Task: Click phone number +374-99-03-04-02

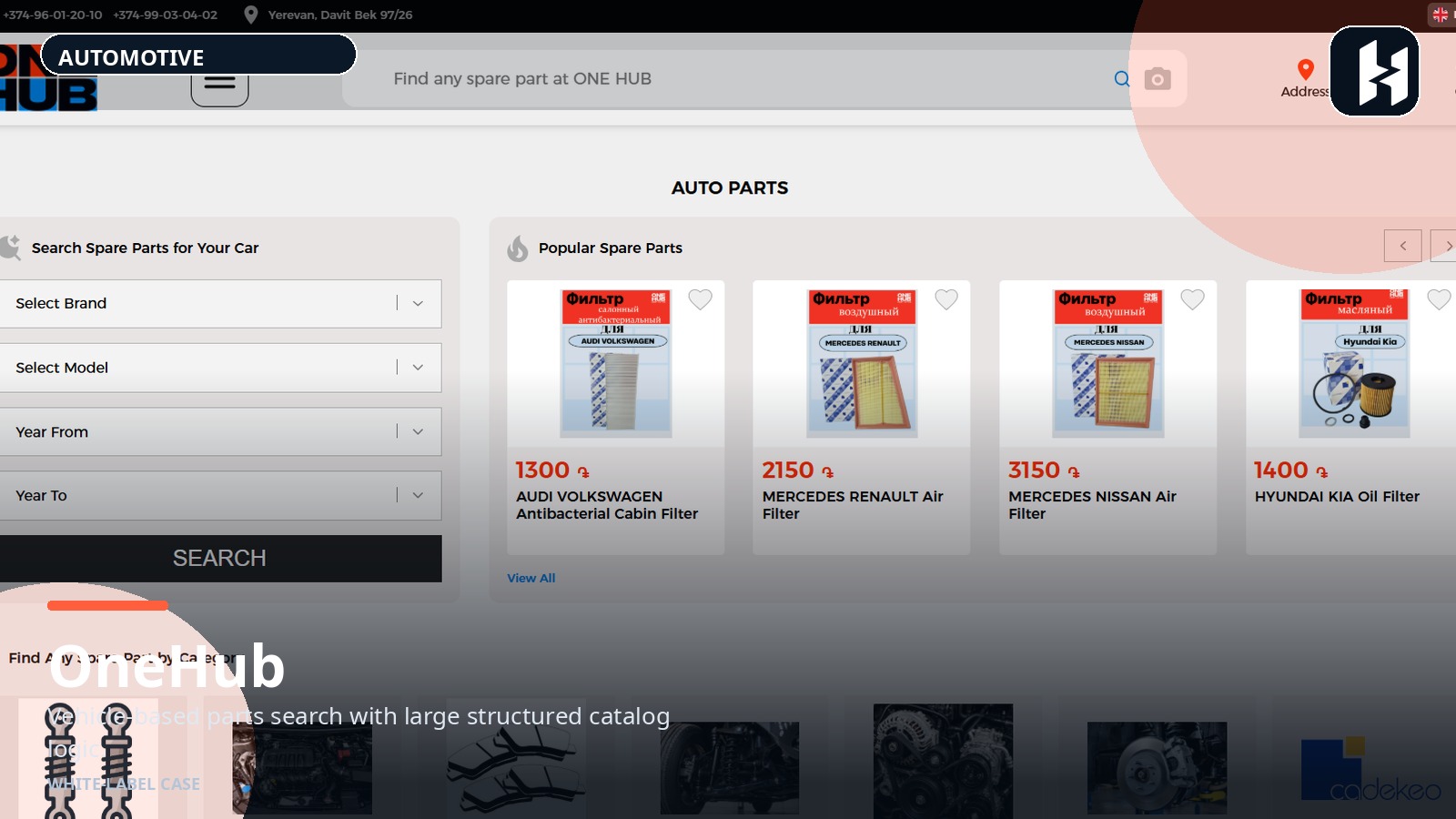Action: click(166, 15)
